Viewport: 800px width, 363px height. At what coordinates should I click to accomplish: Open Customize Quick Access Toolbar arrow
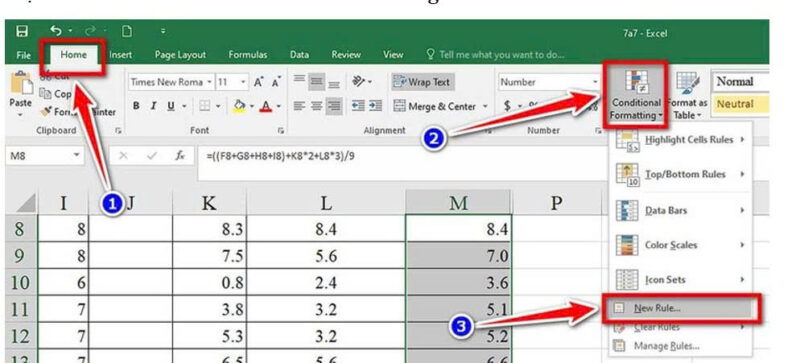tap(163, 32)
